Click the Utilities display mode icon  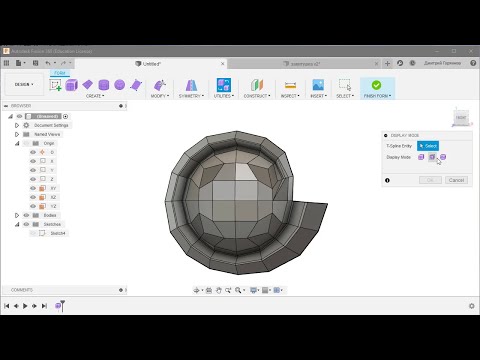(223, 85)
